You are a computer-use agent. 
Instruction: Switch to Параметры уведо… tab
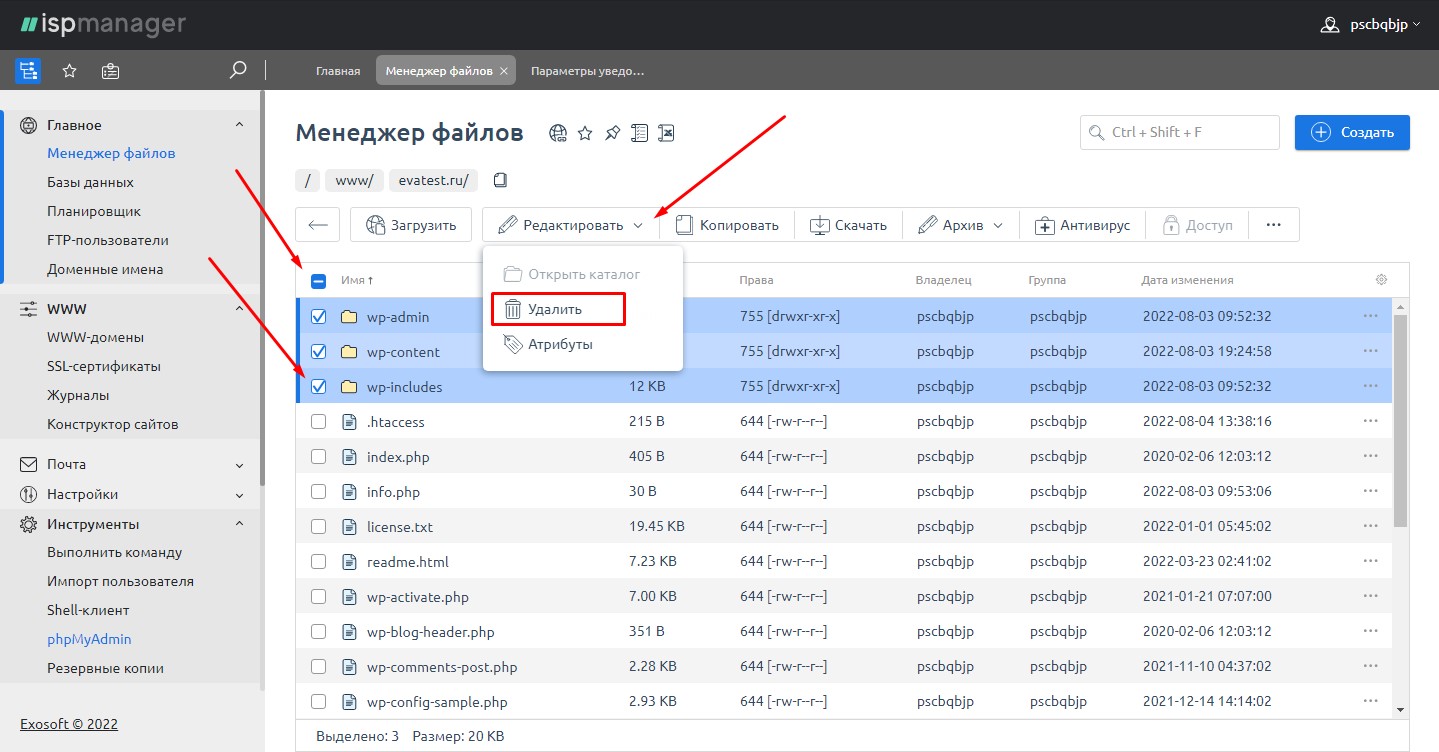[587, 71]
